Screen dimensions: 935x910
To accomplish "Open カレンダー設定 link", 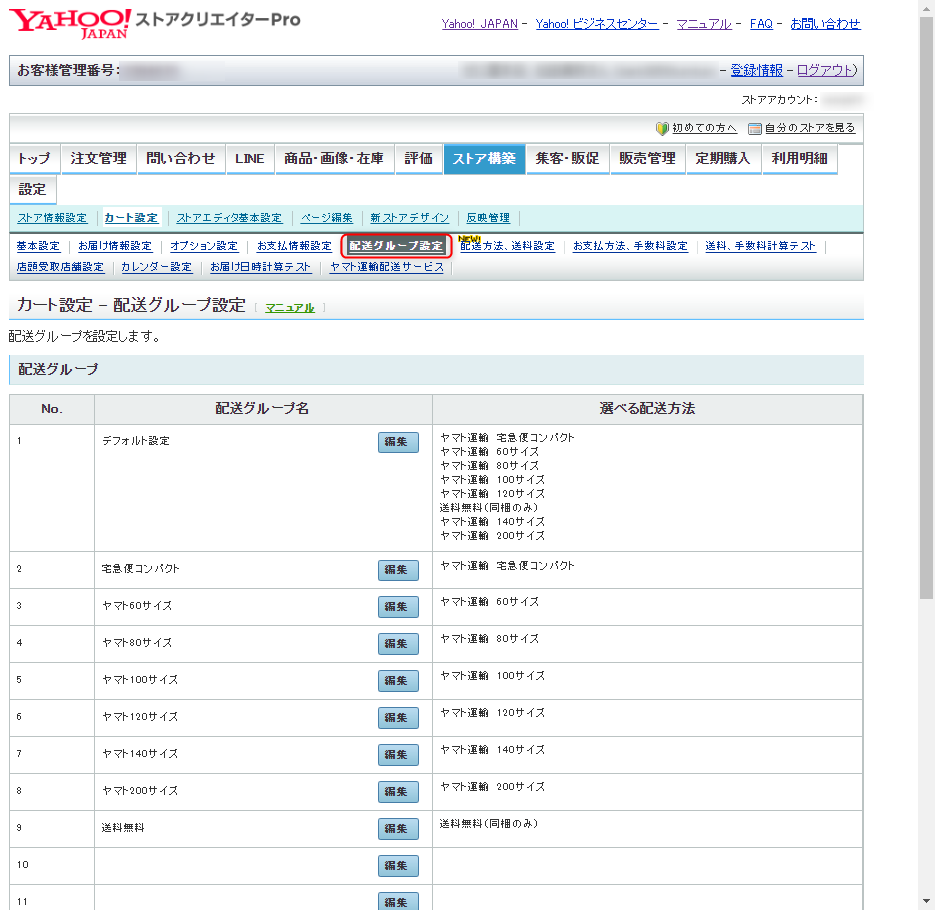I will (157, 267).
